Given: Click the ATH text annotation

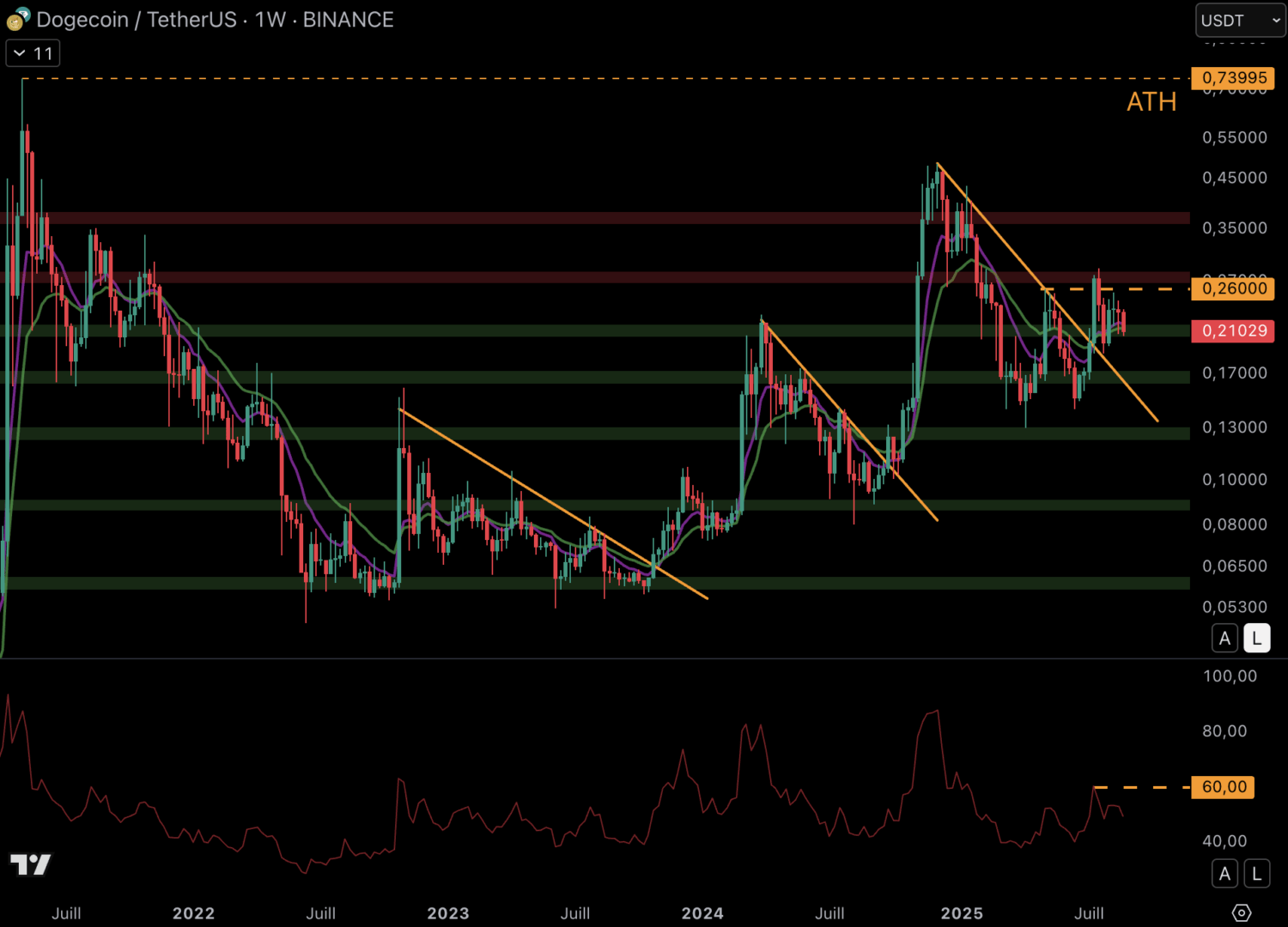Looking at the screenshot, I should (x=1151, y=102).
